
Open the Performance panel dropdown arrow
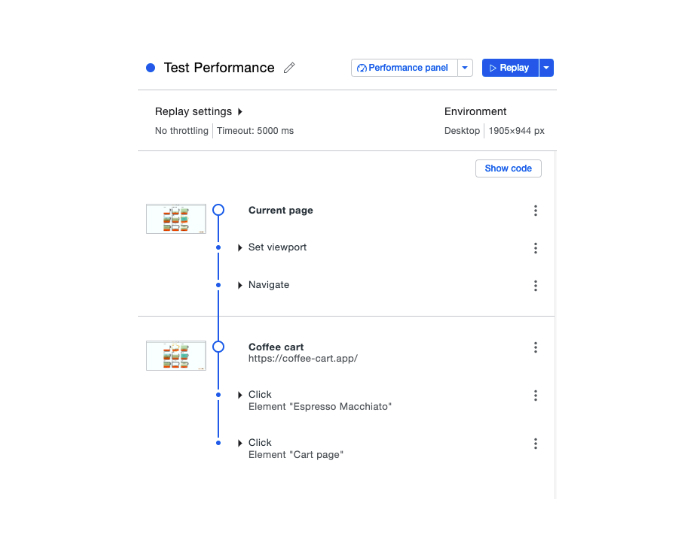click(x=465, y=68)
